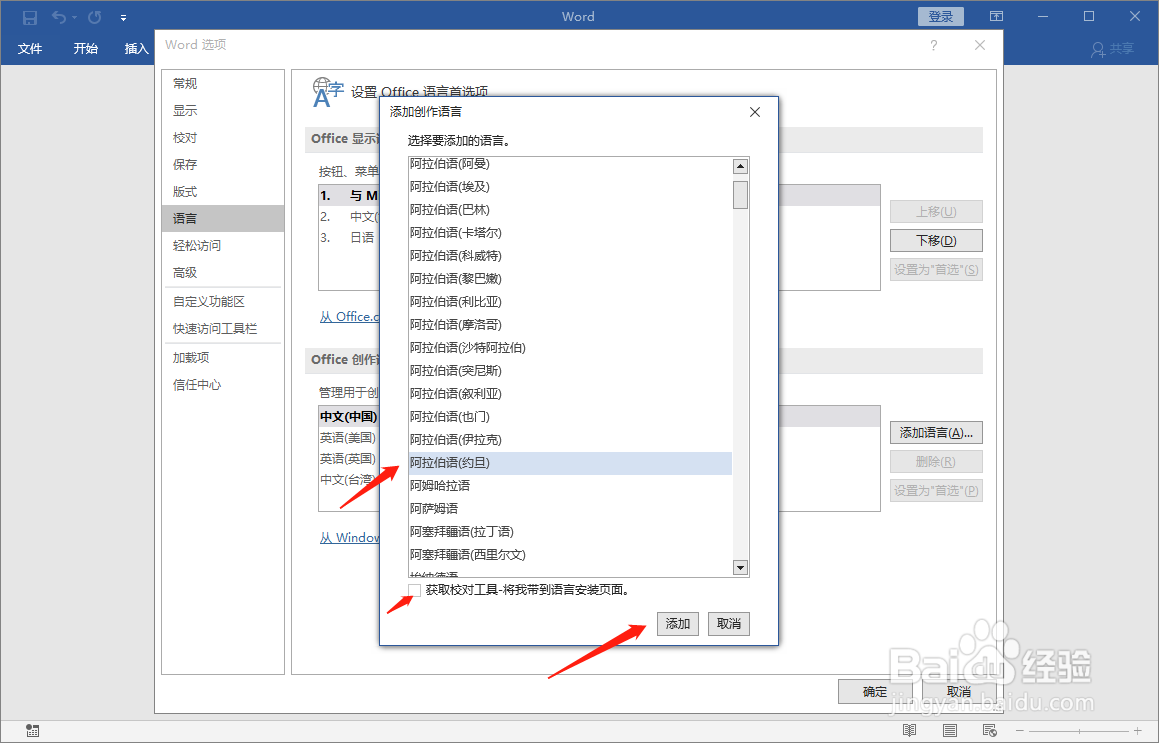Open the 插入 ribbon tab
The width and height of the screenshot is (1159, 743).
137,49
